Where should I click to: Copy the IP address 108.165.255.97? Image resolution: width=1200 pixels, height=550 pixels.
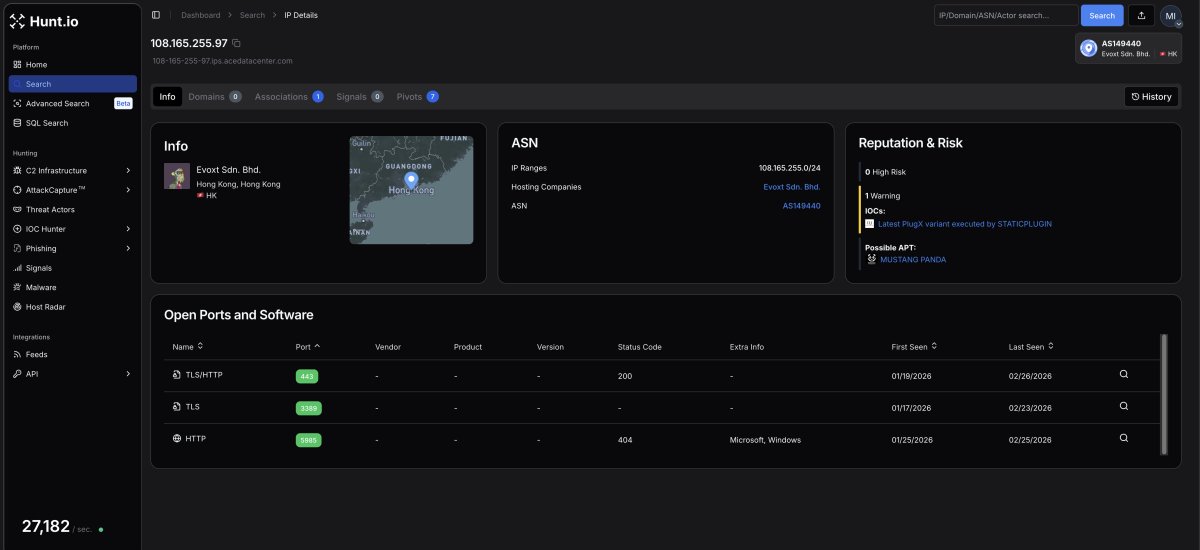(x=236, y=43)
